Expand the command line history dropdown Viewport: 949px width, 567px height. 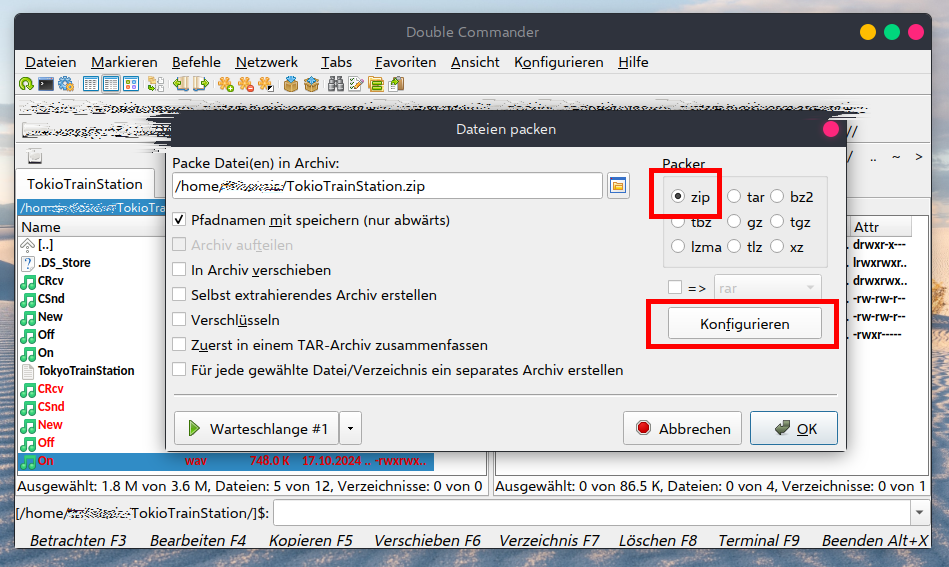pos(919,513)
